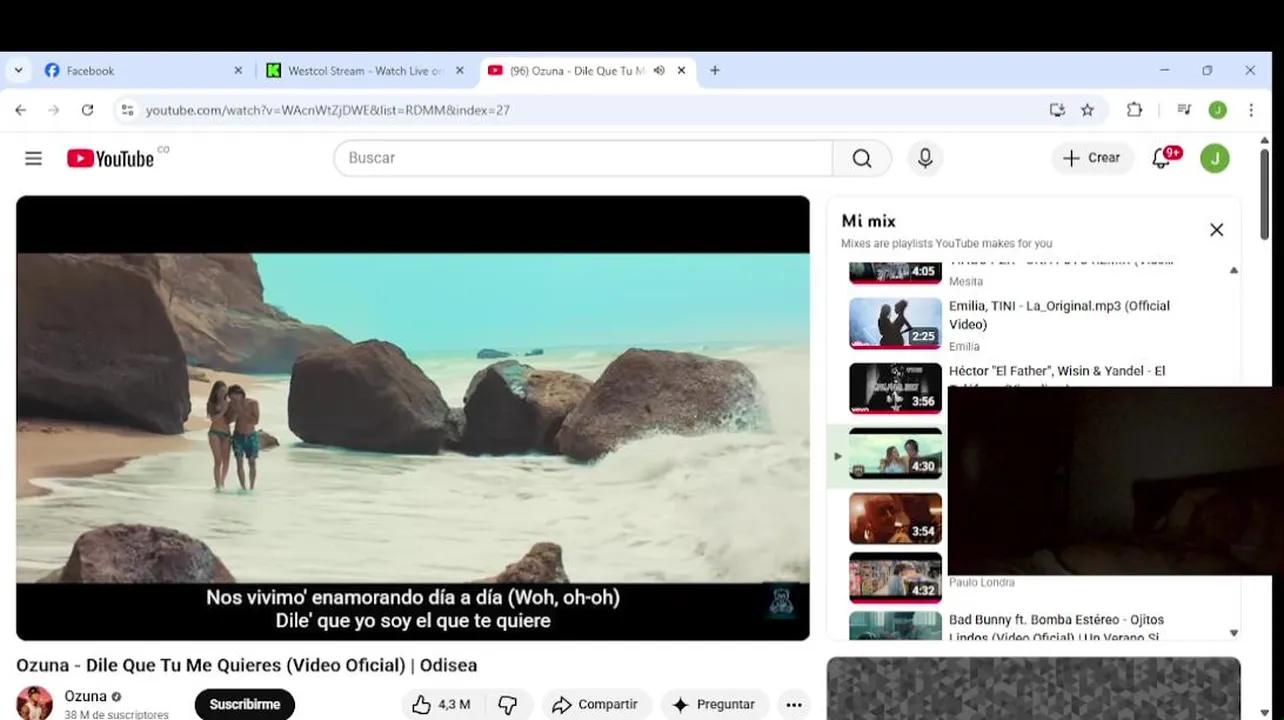Open the YouTube guide hamburger menu
Screen dimensions: 1284x720
point(33,158)
